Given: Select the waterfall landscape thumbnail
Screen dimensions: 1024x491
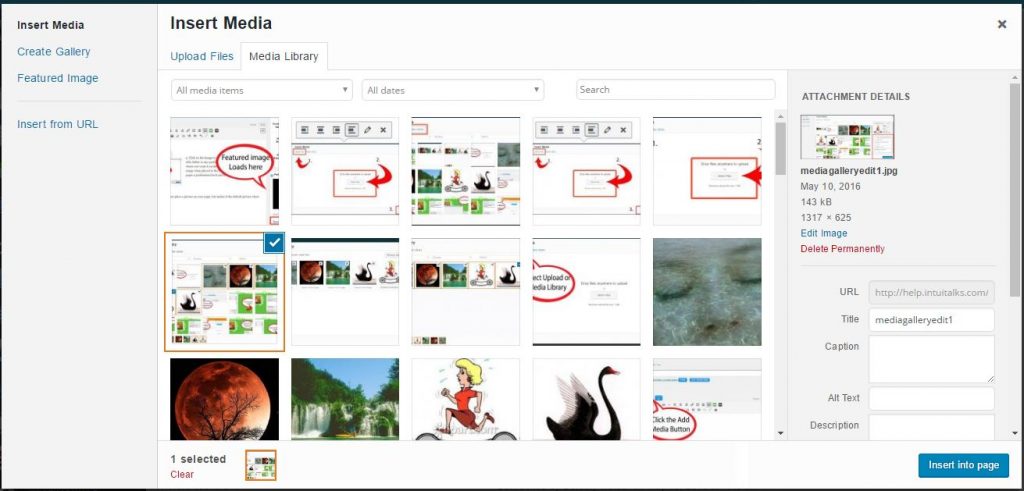Looking at the screenshot, I should point(345,399).
